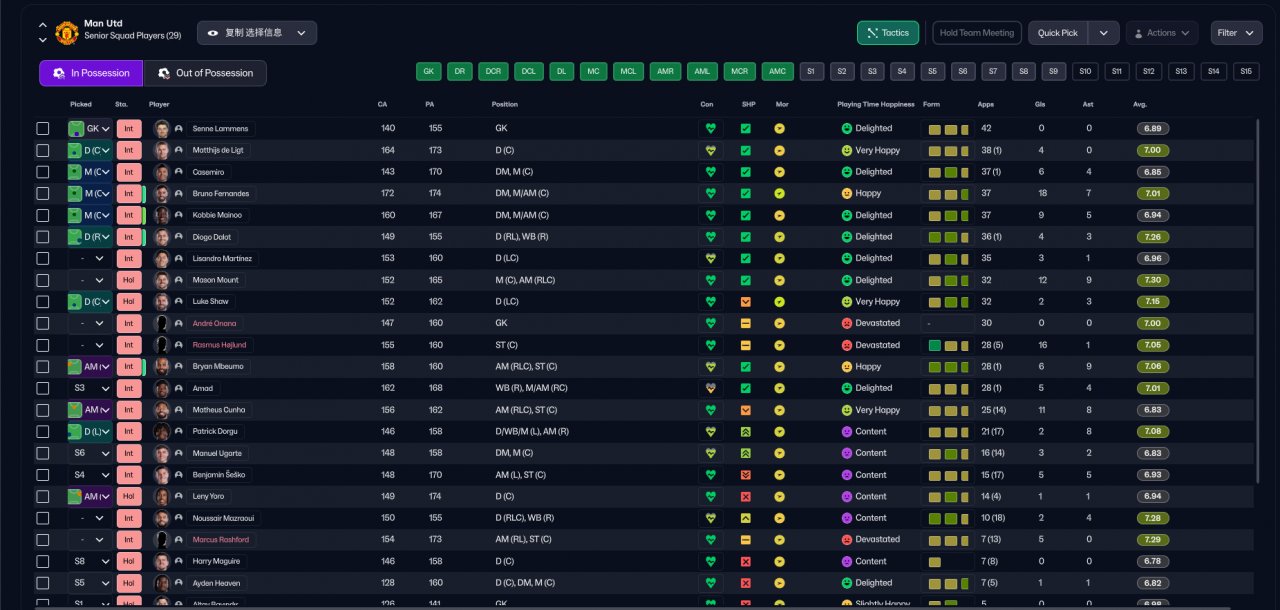The image size is (1280, 610).
Task: Click Hold Team Meeting button
Action: coord(977,33)
